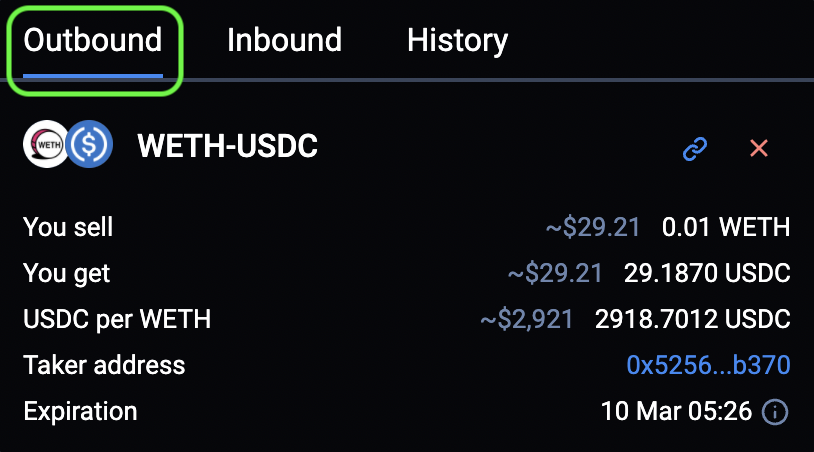
Task: Switch to the Outbound tab
Action: click(93, 41)
